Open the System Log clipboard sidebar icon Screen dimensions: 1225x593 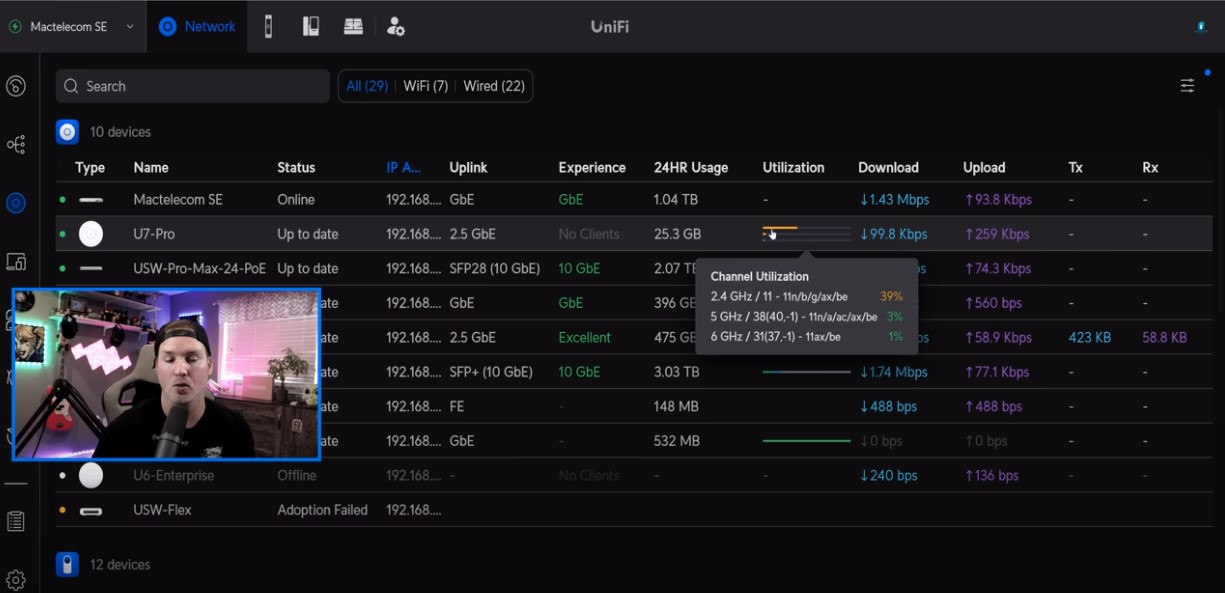click(16, 521)
